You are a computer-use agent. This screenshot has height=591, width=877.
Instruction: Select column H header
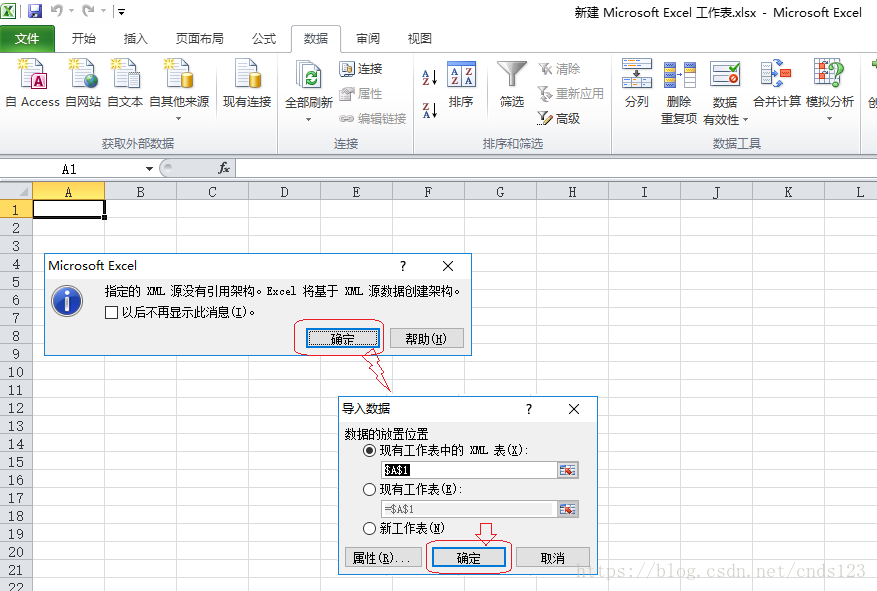pyautogui.click(x=572, y=192)
